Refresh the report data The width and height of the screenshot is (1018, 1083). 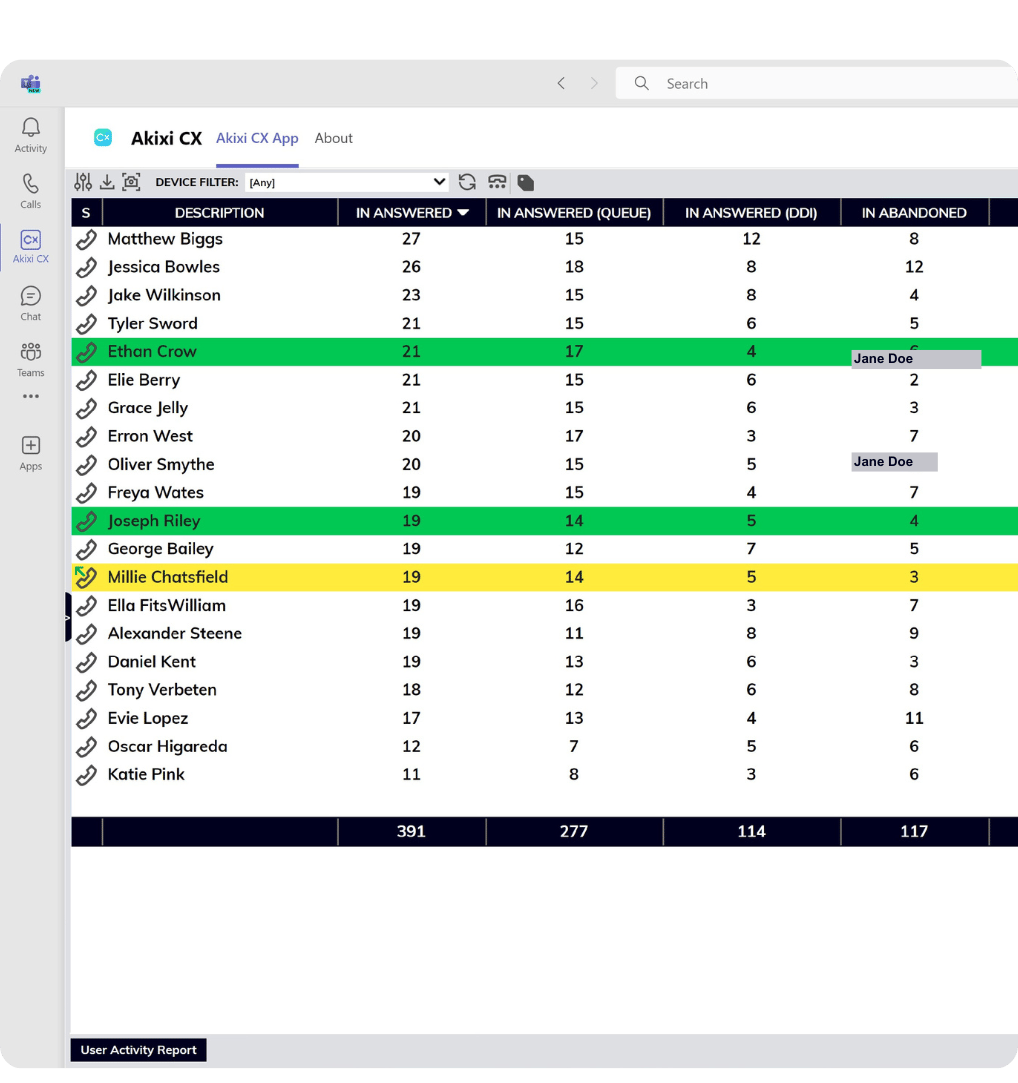pos(467,182)
